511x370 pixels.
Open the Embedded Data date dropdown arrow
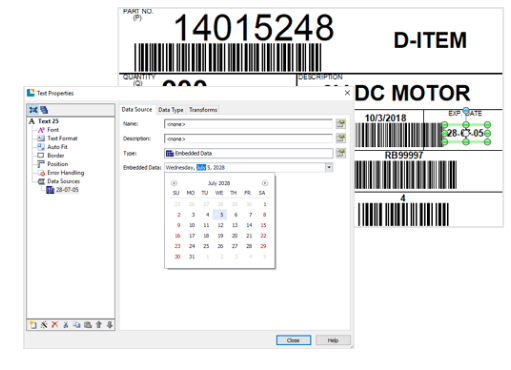tap(329, 167)
